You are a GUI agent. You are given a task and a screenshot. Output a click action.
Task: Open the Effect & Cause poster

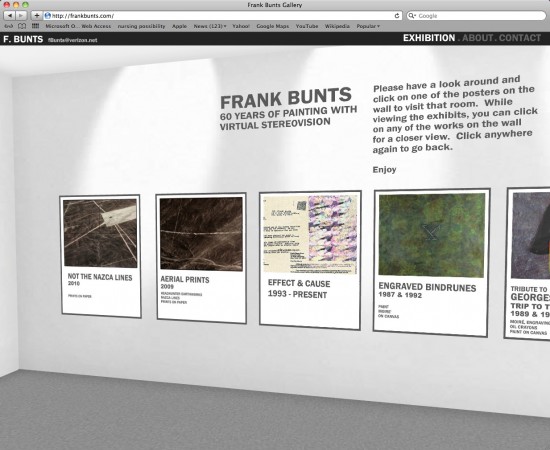(310, 260)
